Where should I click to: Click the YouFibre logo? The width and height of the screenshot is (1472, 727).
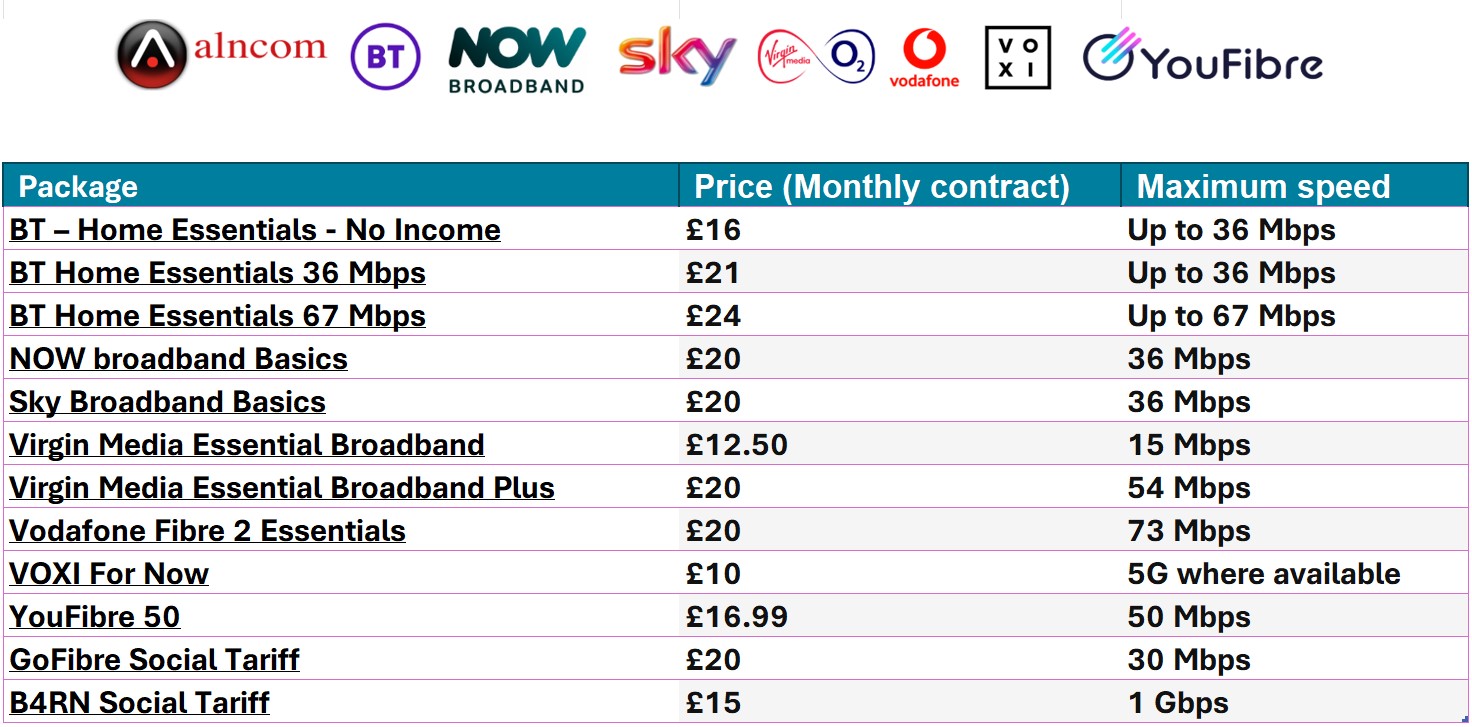[1203, 58]
